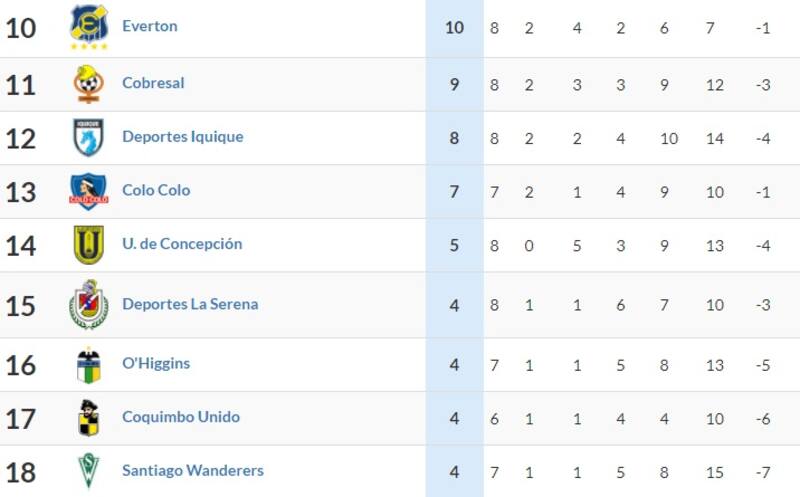Go to the O'Higgins team page
The width and height of the screenshot is (800, 497).
[x=156, y=363]
